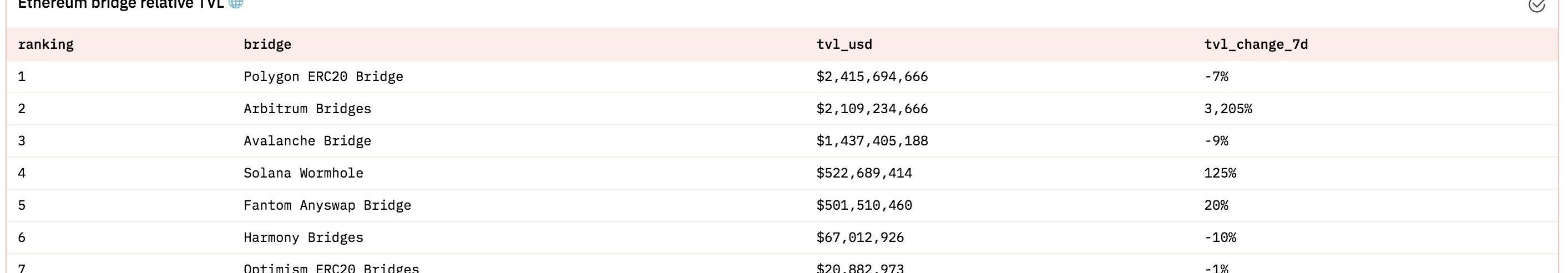This screenshot has width=1568, height=273.
Task: Sort by the tvl_usd column header
Action: (844, 44)
